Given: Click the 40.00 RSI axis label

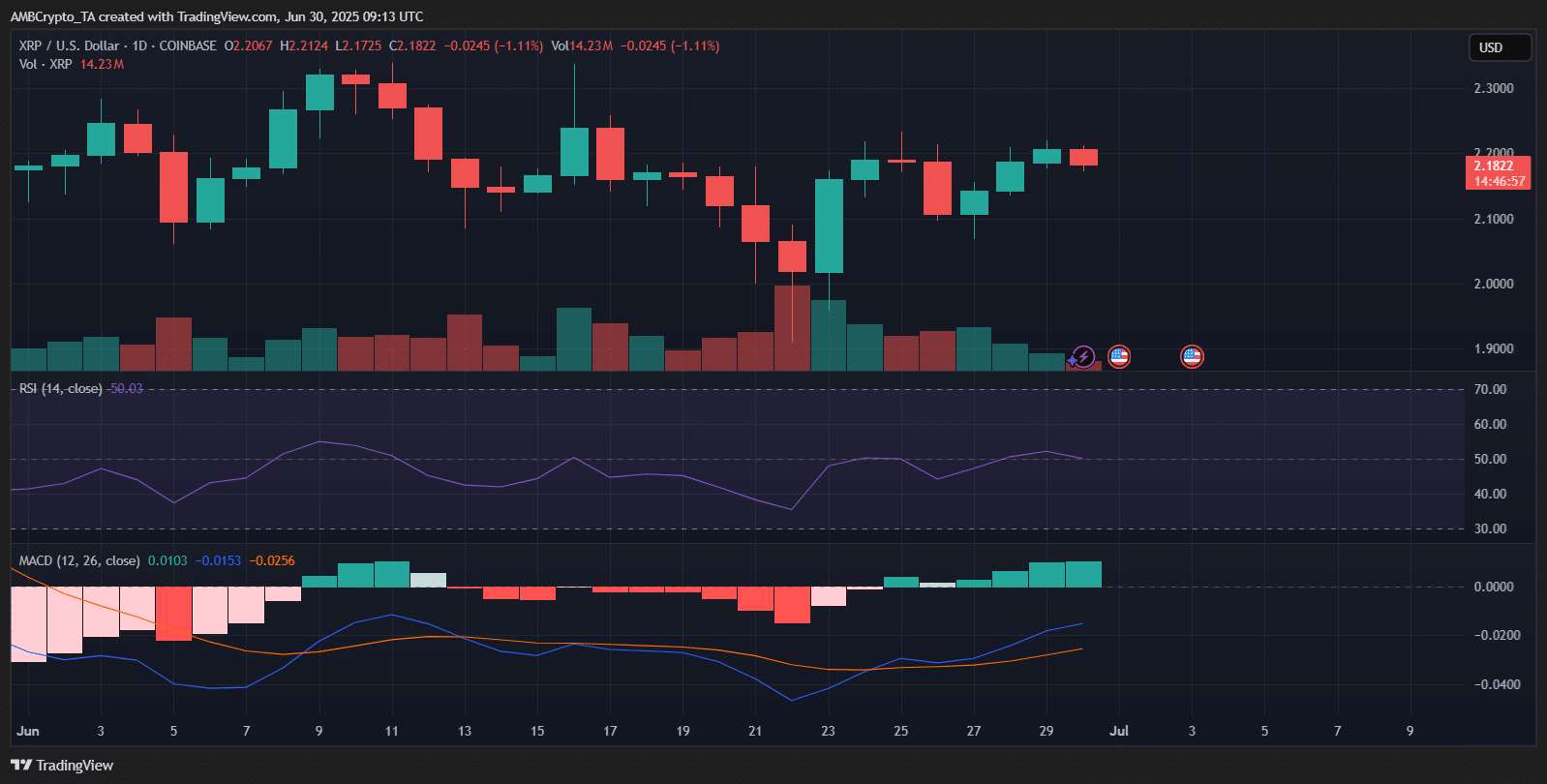Looking at the screenshot, I should point(1490,494).
